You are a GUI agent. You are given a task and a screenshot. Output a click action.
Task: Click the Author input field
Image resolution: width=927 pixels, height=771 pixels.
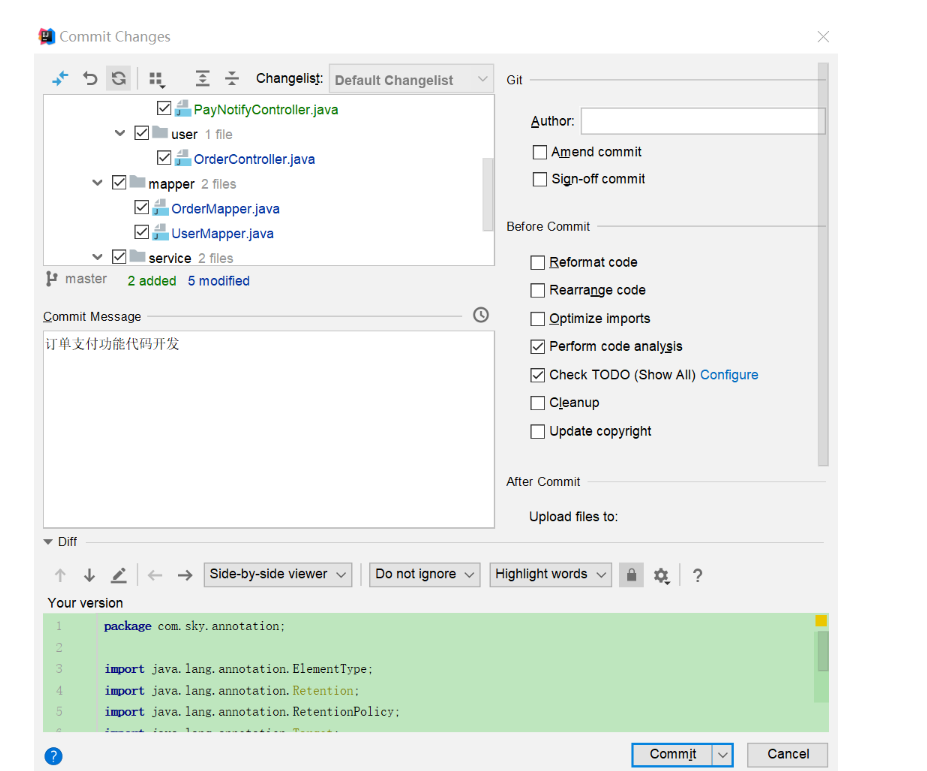pyautogui.click(x=703, y=121)
